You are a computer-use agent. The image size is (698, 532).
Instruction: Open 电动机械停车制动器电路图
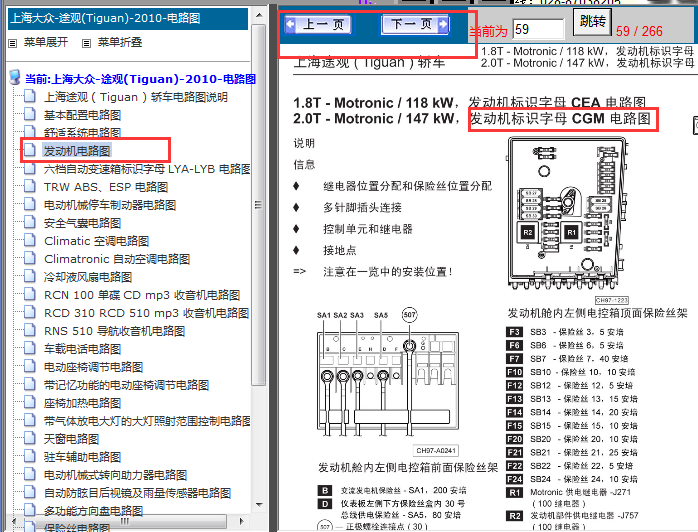[110, 205]
